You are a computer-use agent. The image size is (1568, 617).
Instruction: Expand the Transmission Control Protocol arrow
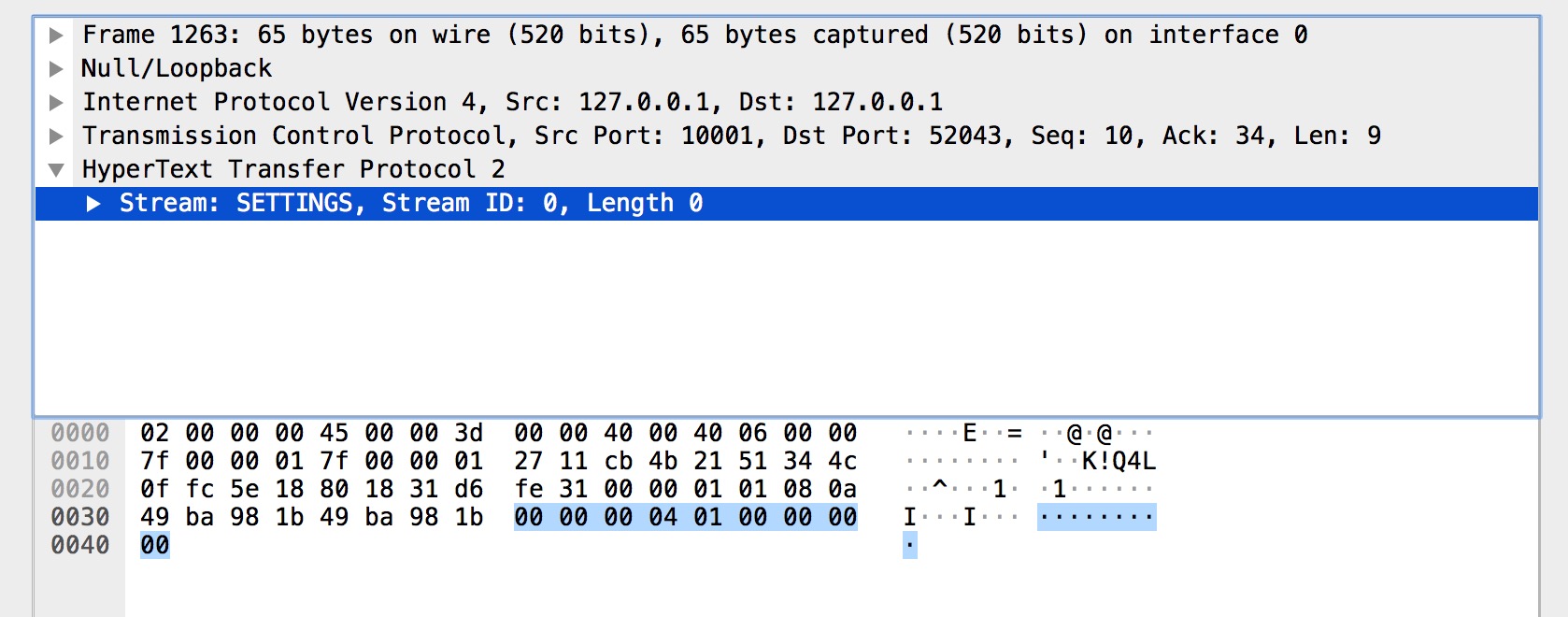click(x=56, y=136)
